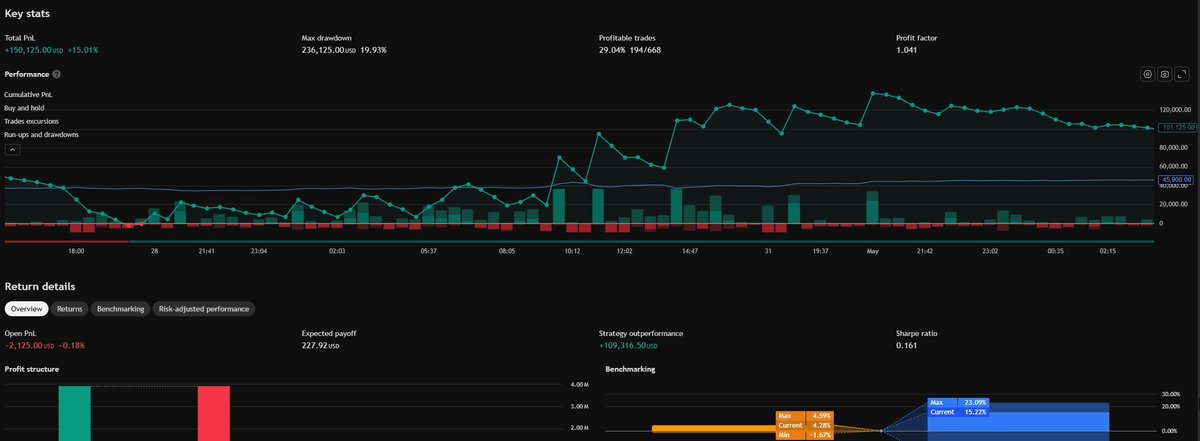Click the Strategy outperformance +109,316.50 value

coord(625,345)
